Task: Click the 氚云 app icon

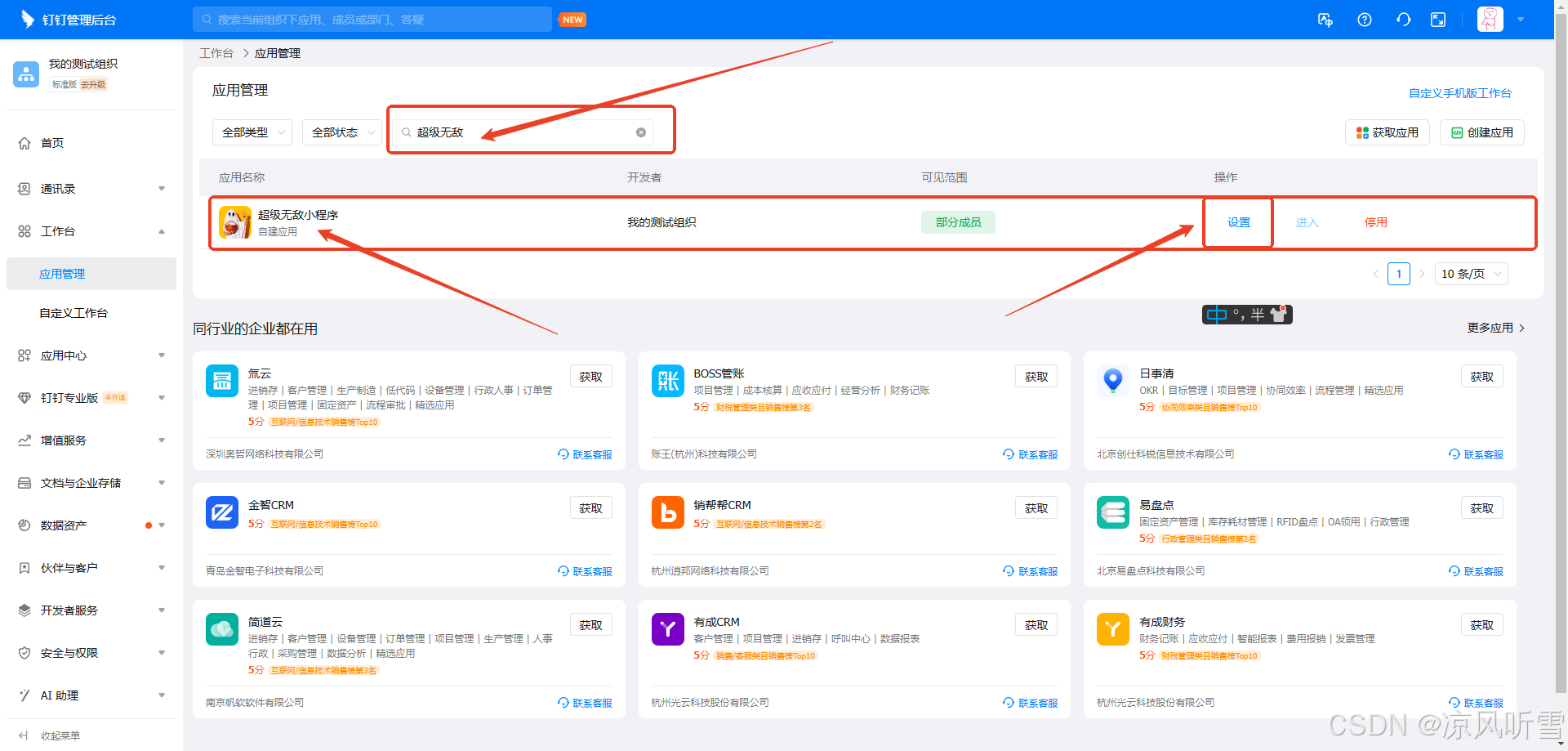Action: click(x=222, y=381)
